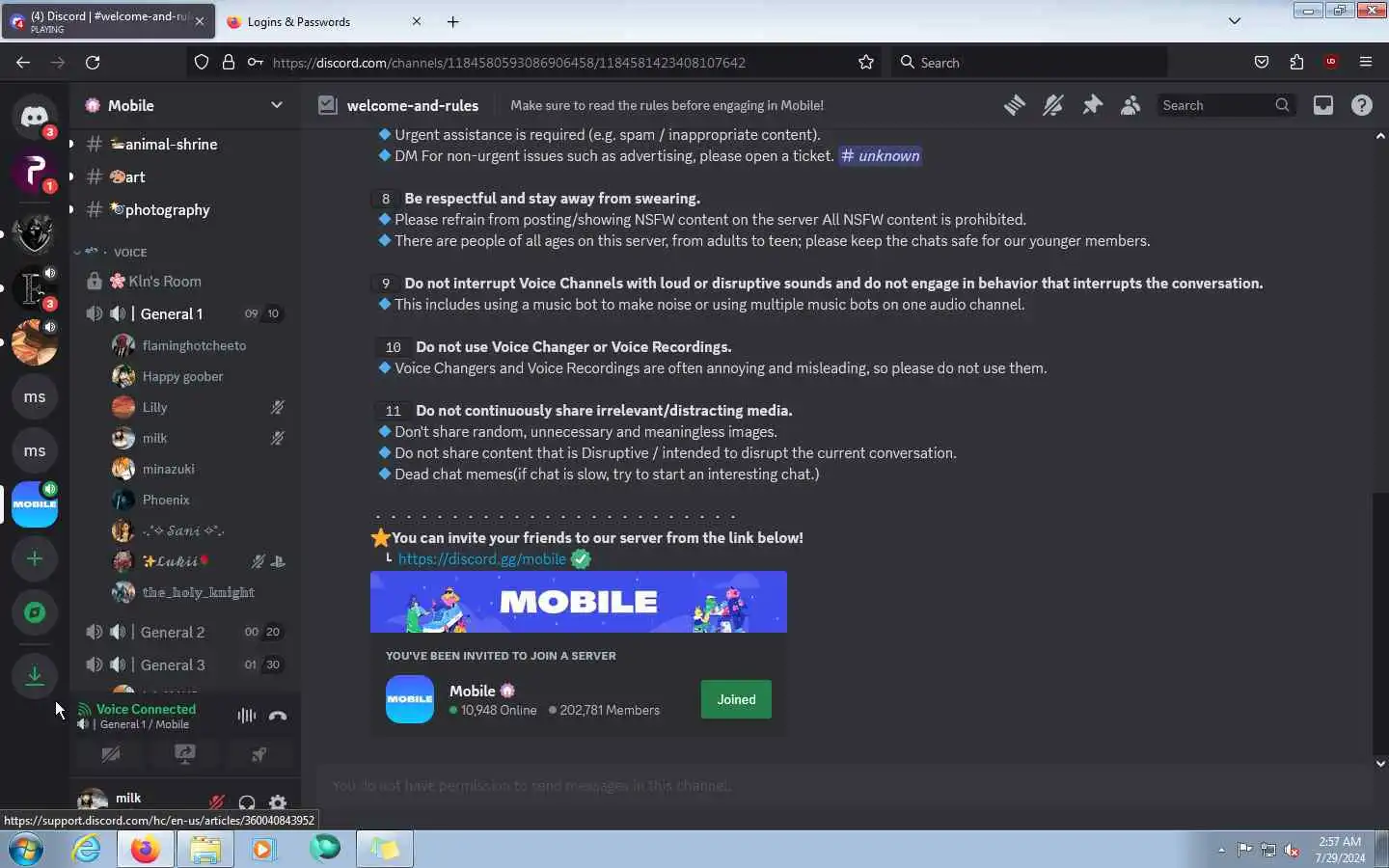This screenshot has width=1389, height=868.
Task: Join the General 3 voice channel
Action: click(x=183, y=665)
